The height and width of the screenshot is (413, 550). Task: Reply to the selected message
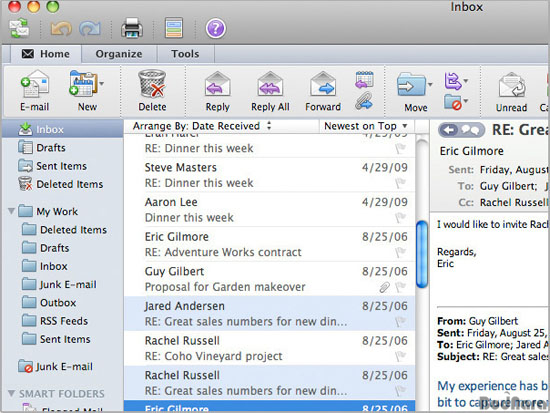[x=217, y=91]
